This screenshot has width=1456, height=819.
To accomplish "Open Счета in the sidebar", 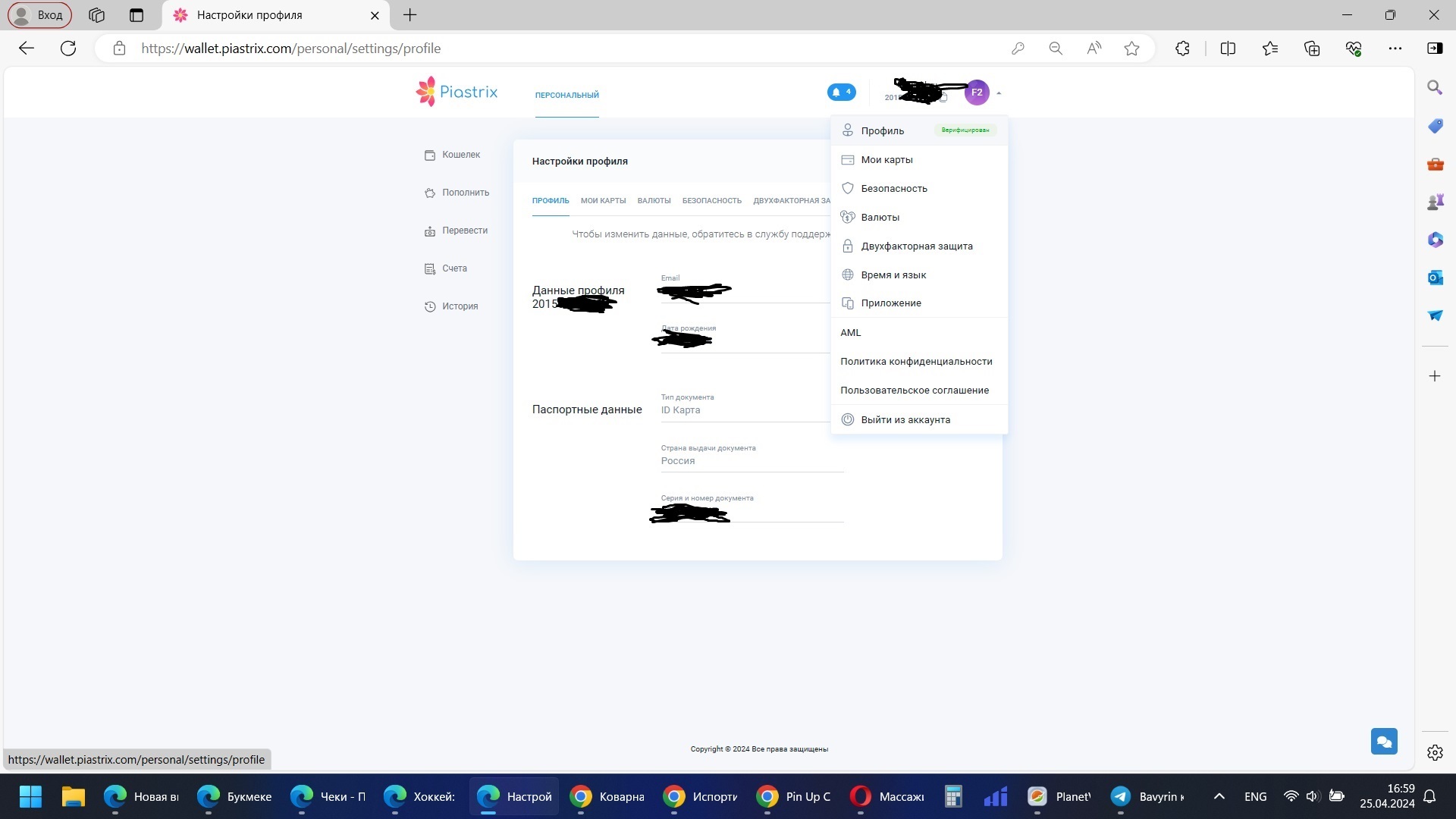I will coord(446,268).
